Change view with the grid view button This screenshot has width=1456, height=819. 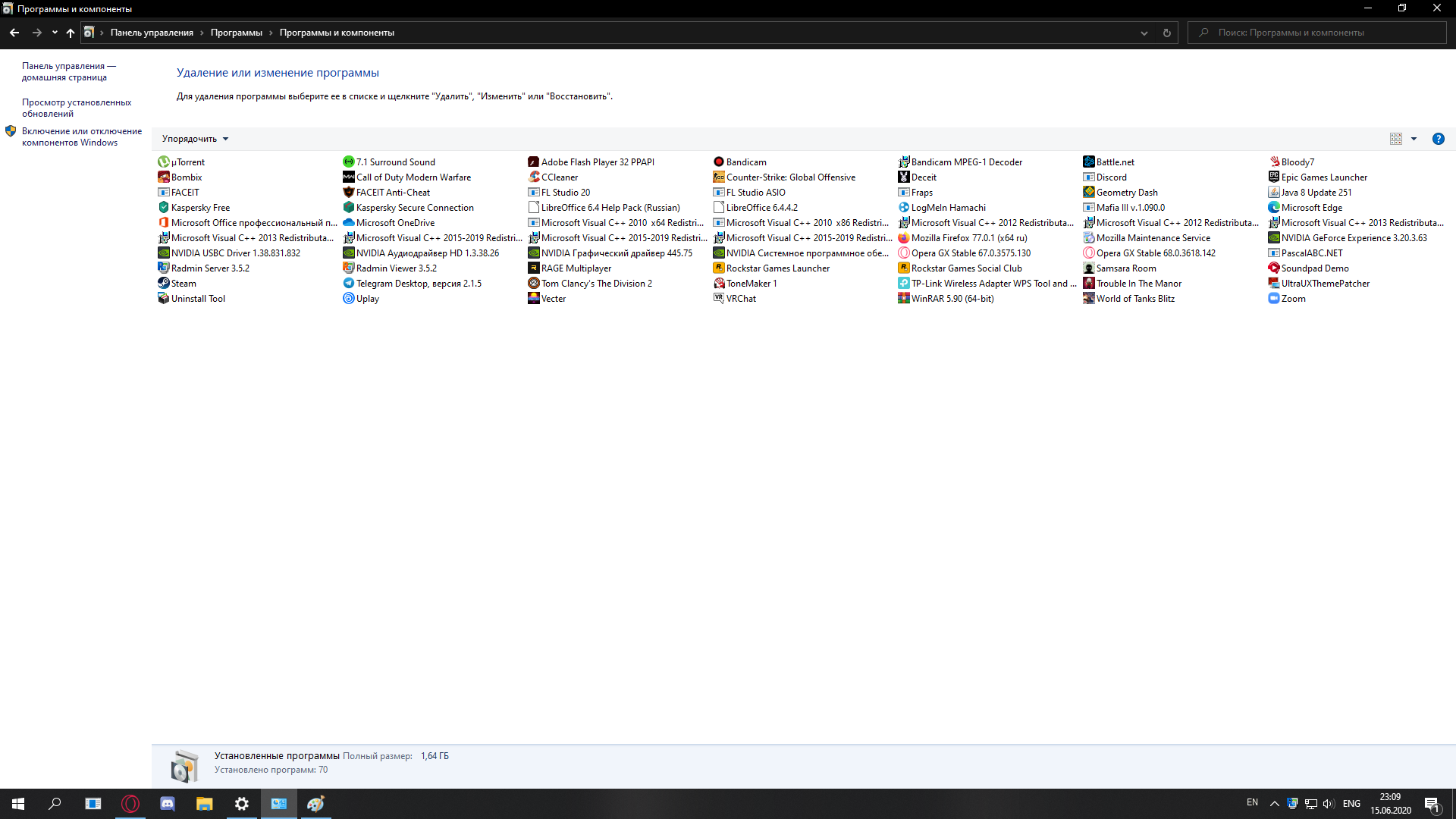[x=1395, y=139]
